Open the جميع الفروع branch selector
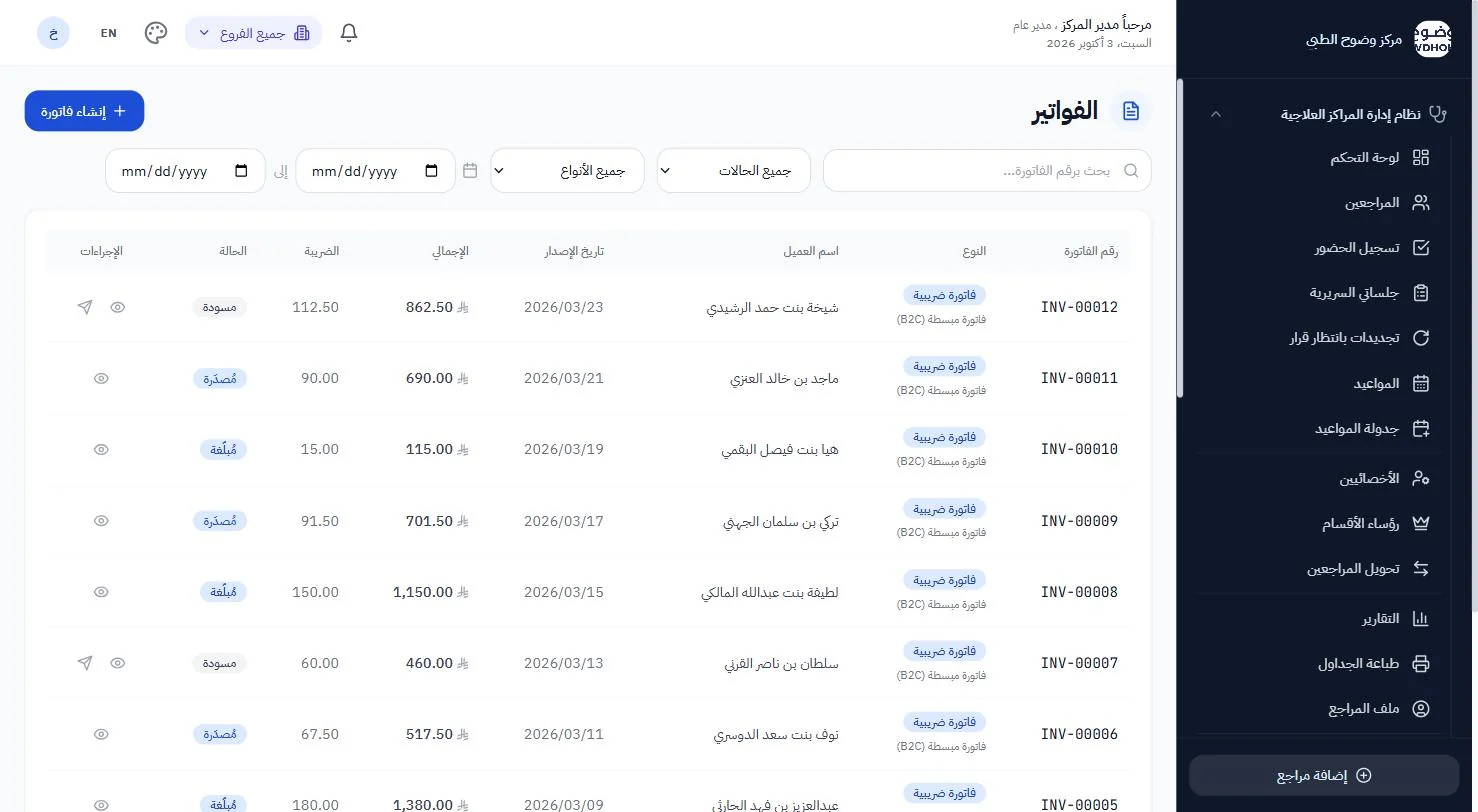This screenshot has height=812, width=1478. tap(254, 33)
